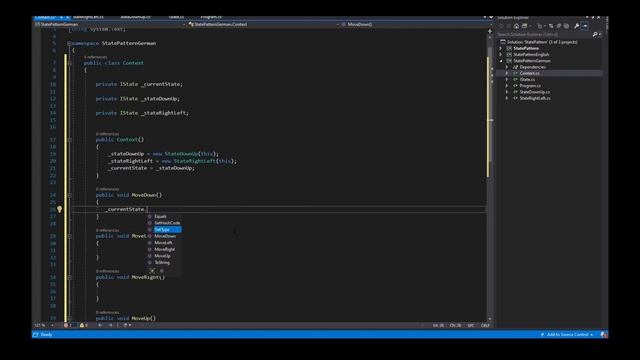Switch to the StateDownUp.cs editor tab
The height and width of the screenshot is (360, 640).
click(x=135, y=18)
